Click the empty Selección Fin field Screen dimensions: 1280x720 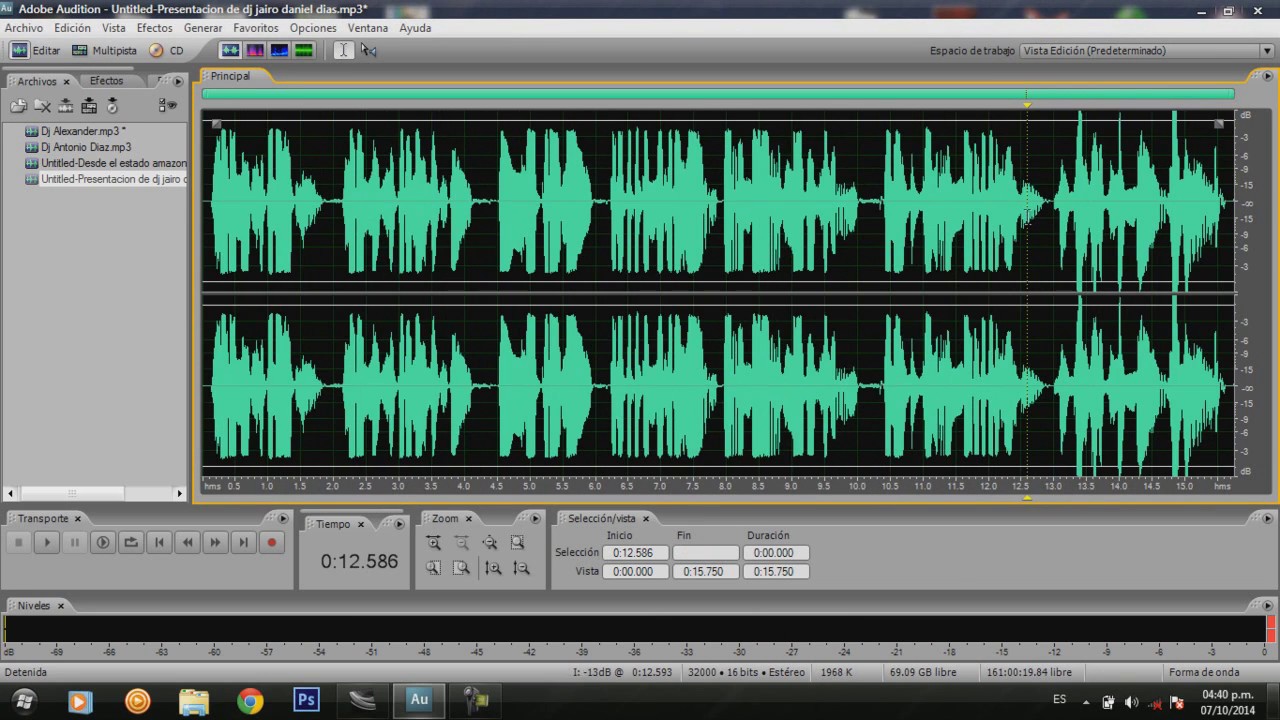706,553
